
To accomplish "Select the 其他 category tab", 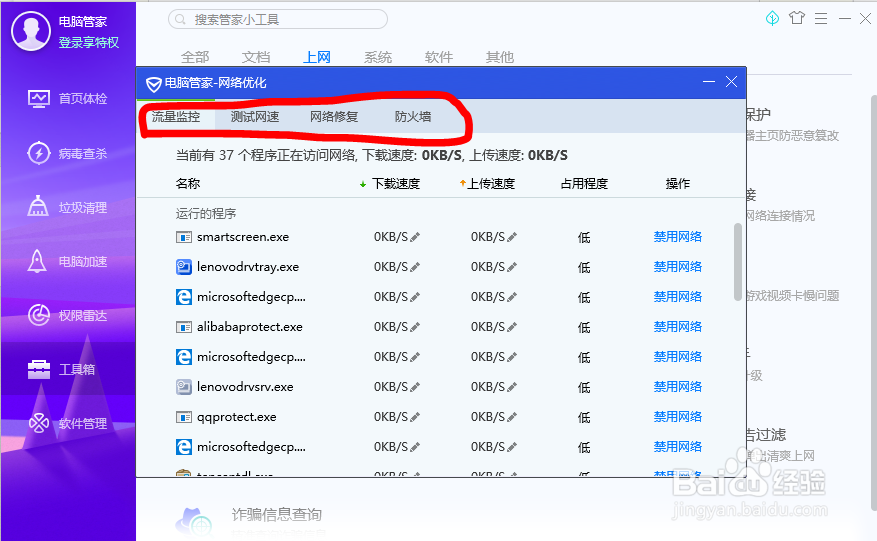I will click(499, 57).
